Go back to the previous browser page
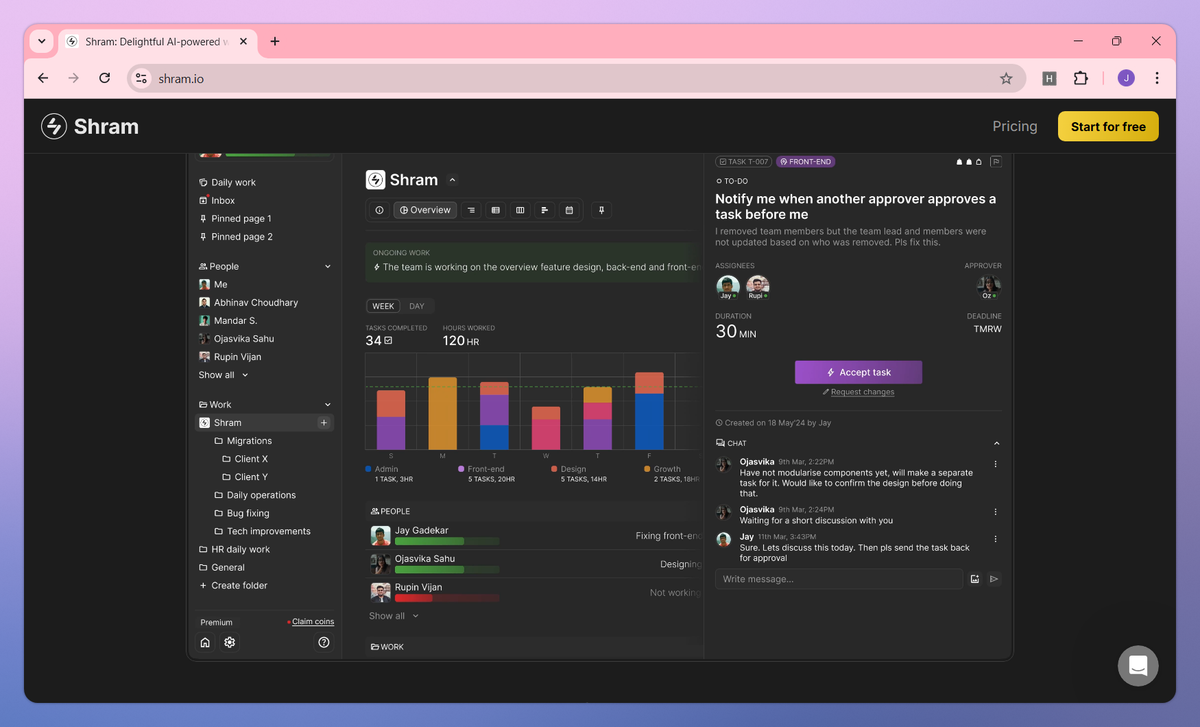 pyautogui.click(x=42, y=78)
